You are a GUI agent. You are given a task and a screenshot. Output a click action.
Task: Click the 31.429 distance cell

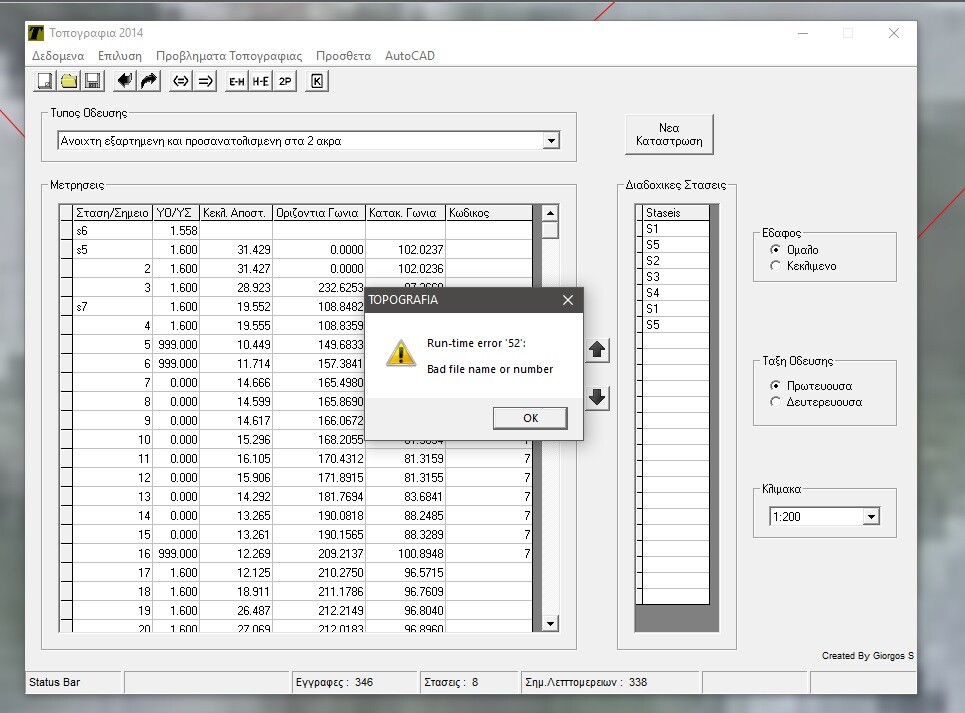point(236,250)
